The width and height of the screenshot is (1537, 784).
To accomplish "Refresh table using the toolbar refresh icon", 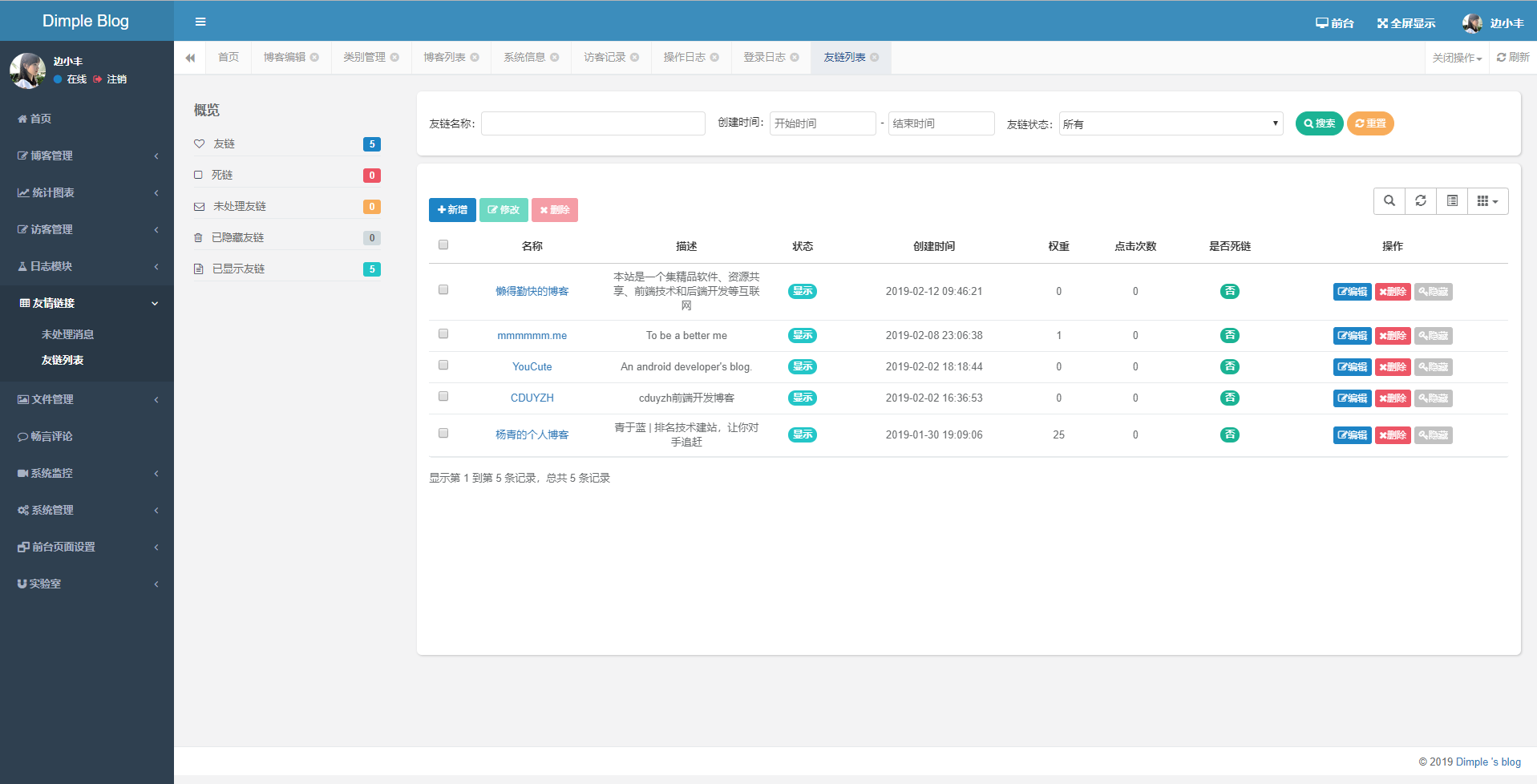I will 1421,201.
